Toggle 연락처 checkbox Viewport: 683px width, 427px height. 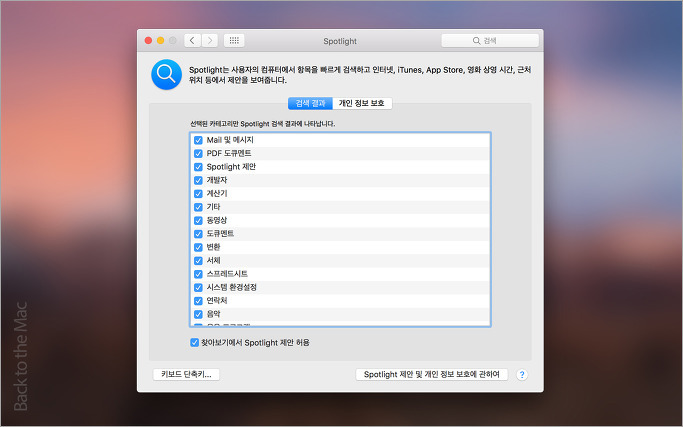pyautogui.click(x=198, y=301)
